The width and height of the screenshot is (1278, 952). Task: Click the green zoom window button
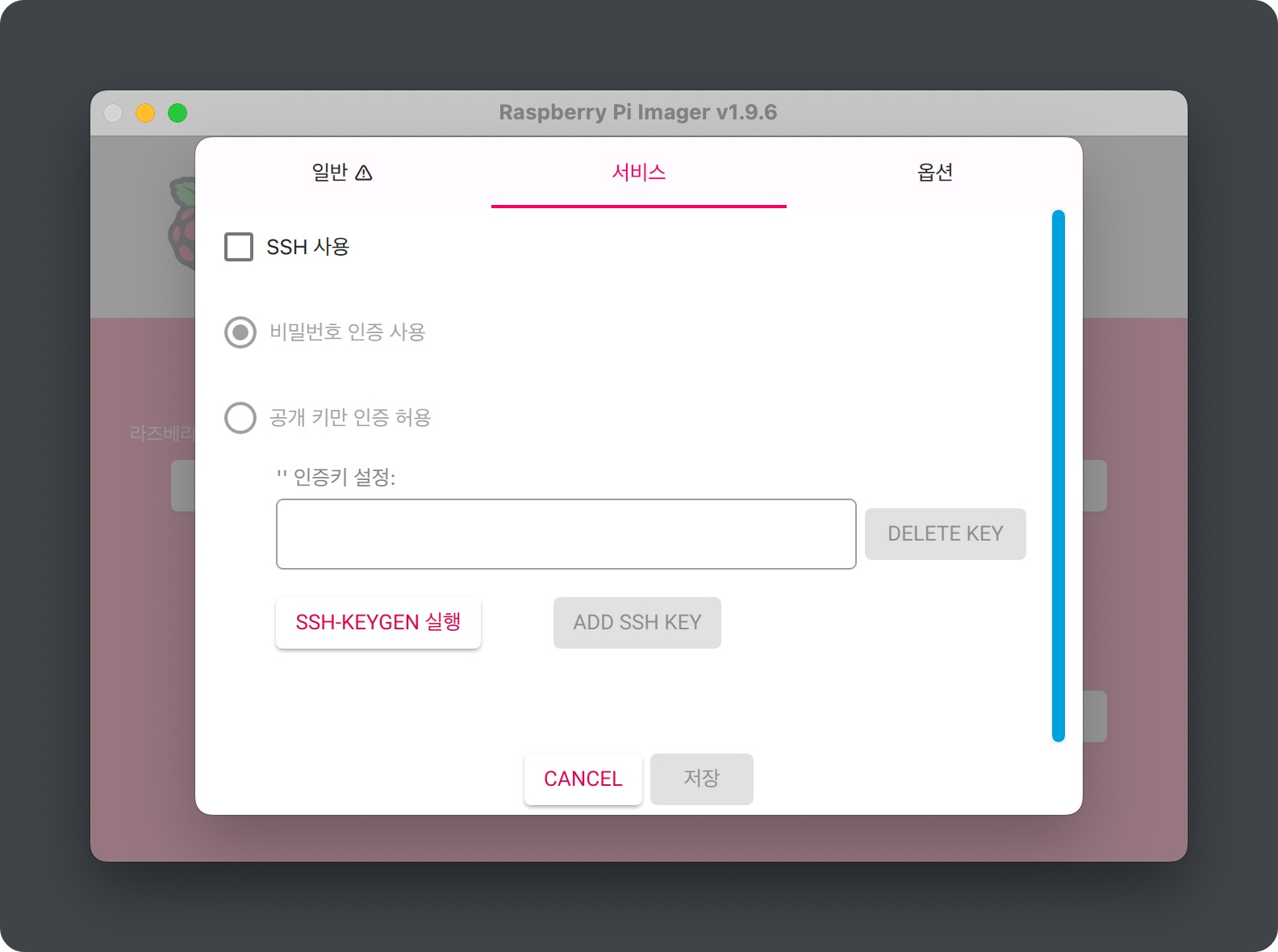[177, 113]
